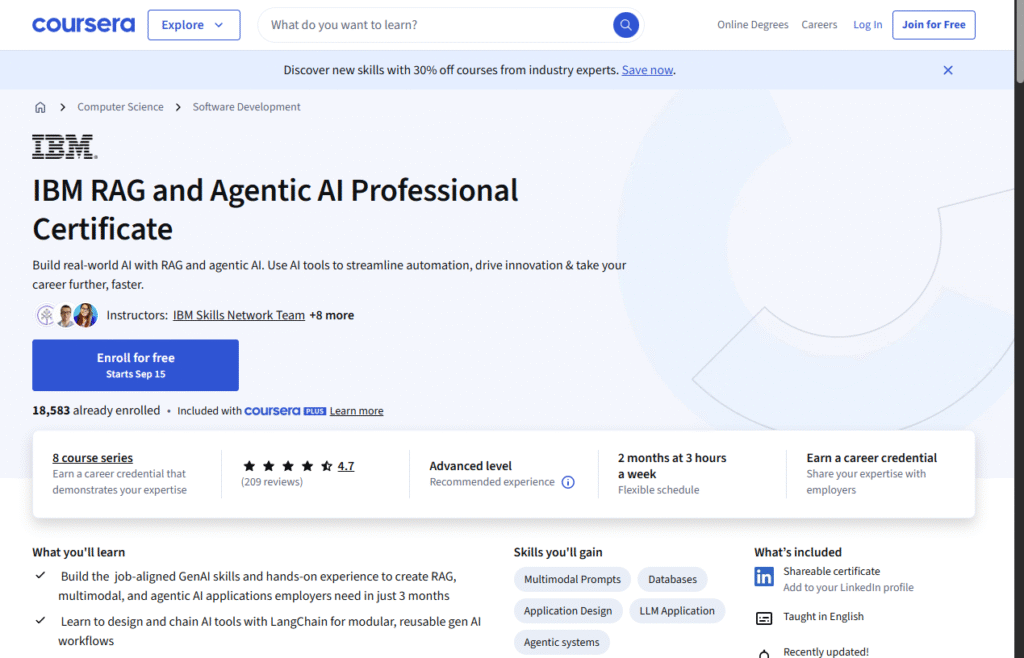
Task: Click the LinkedIn shareable certificate icon
Action: coord(764,576)
